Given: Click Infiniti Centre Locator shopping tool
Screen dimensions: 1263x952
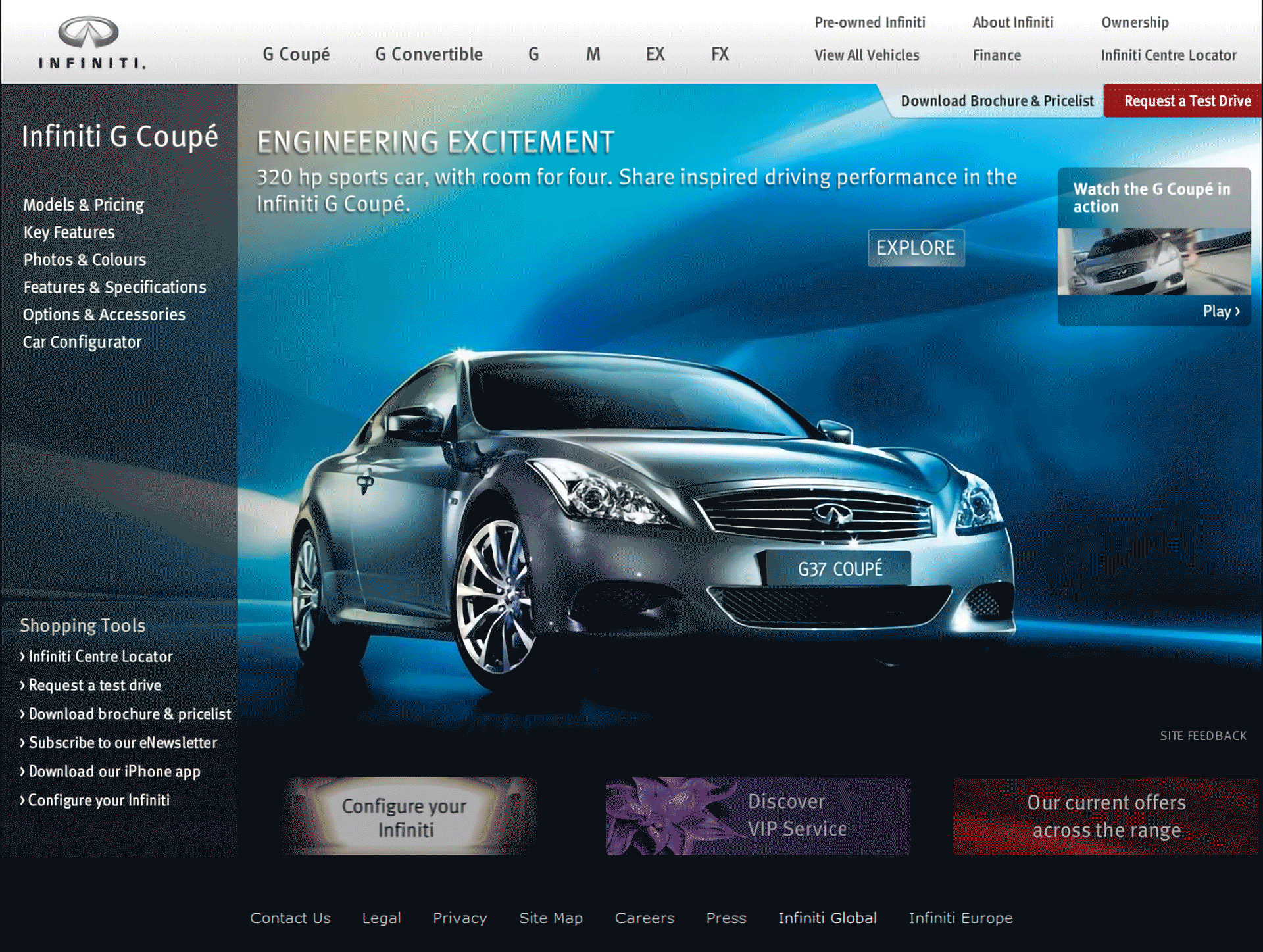Looking at the screenshot, I should (x=100, y=656).
